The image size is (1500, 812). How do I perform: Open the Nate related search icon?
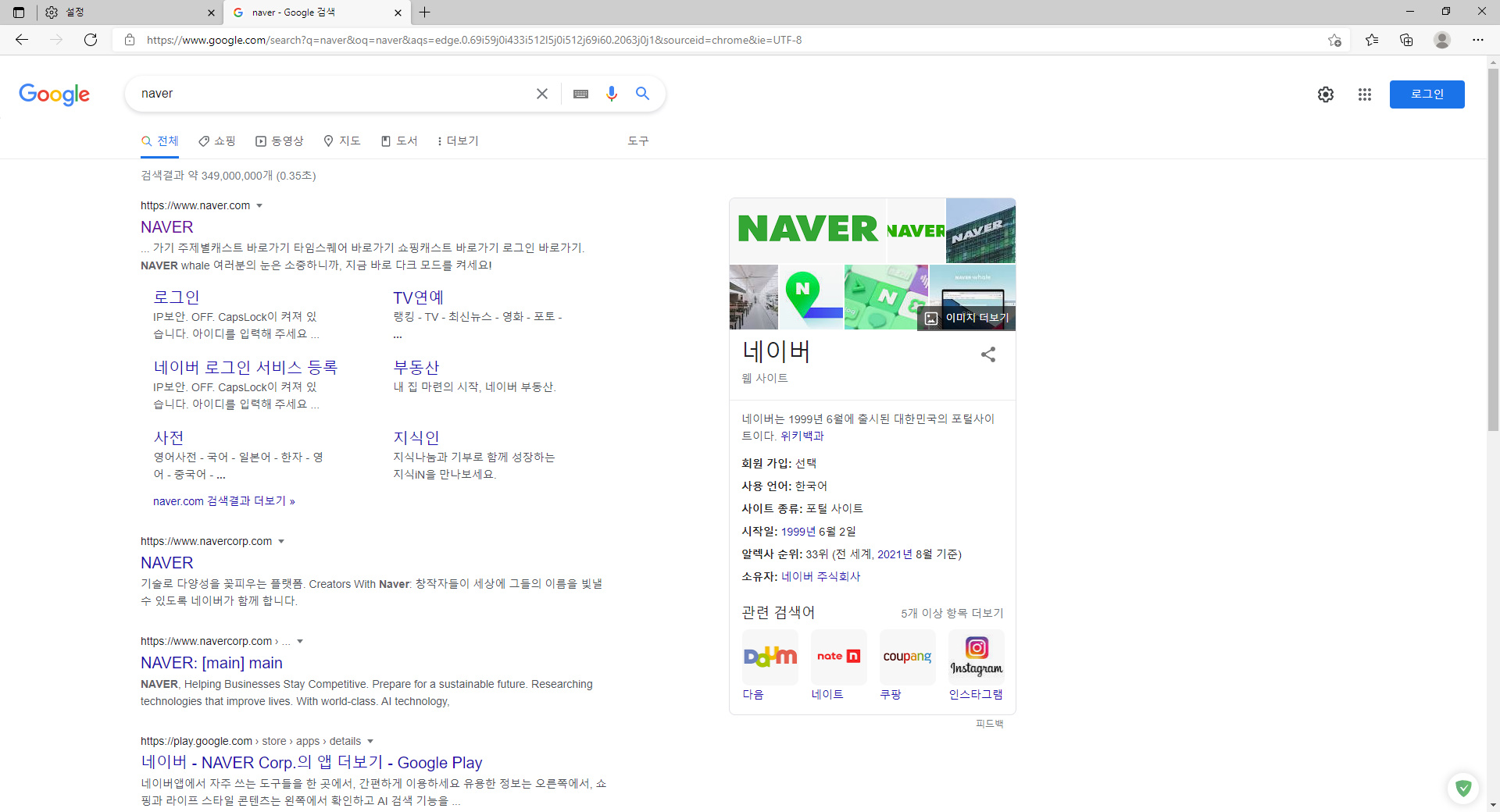click(839, 657)
